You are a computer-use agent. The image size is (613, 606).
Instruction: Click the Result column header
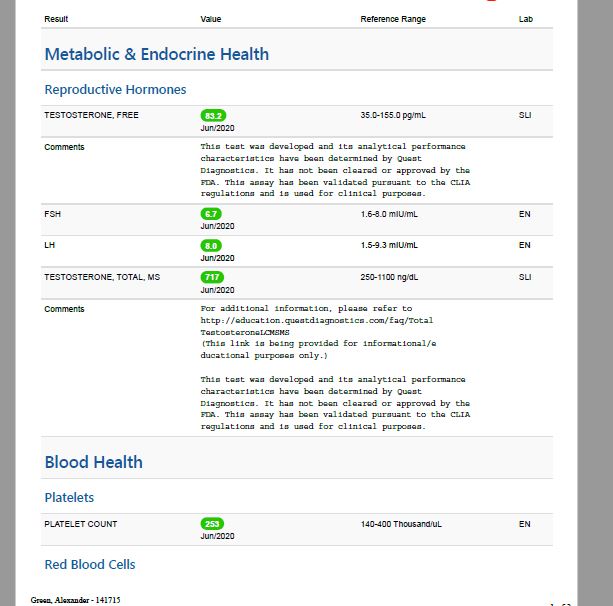[x=56, y=19]
